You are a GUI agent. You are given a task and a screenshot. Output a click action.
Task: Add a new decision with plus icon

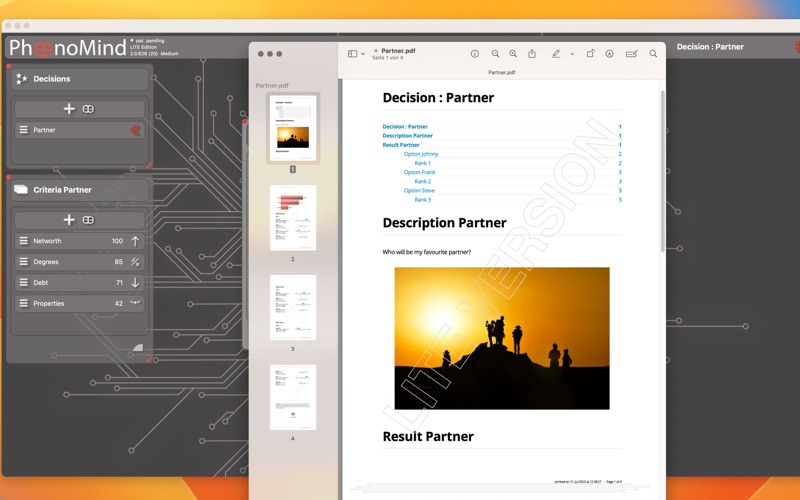click(x=69, y=109)
